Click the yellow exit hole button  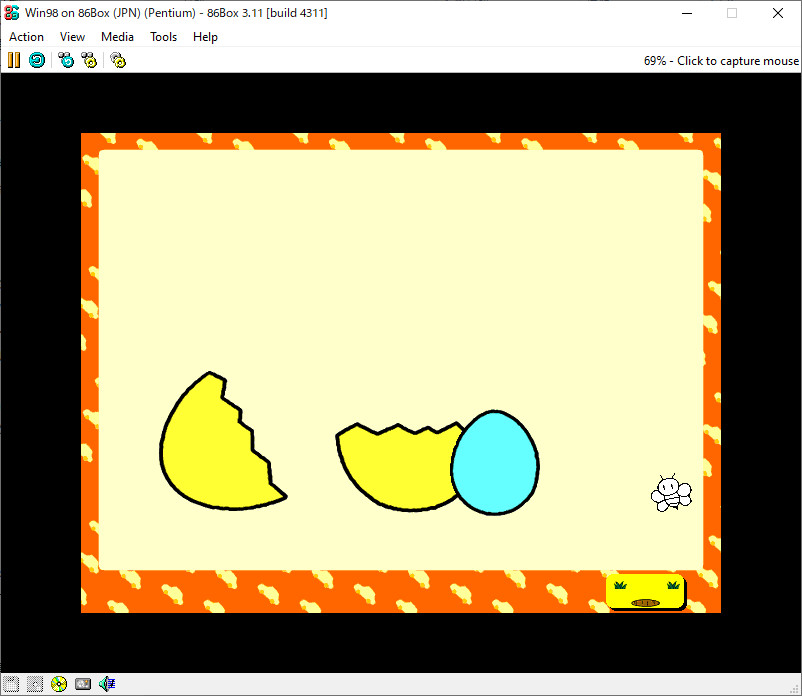(645, 592)
